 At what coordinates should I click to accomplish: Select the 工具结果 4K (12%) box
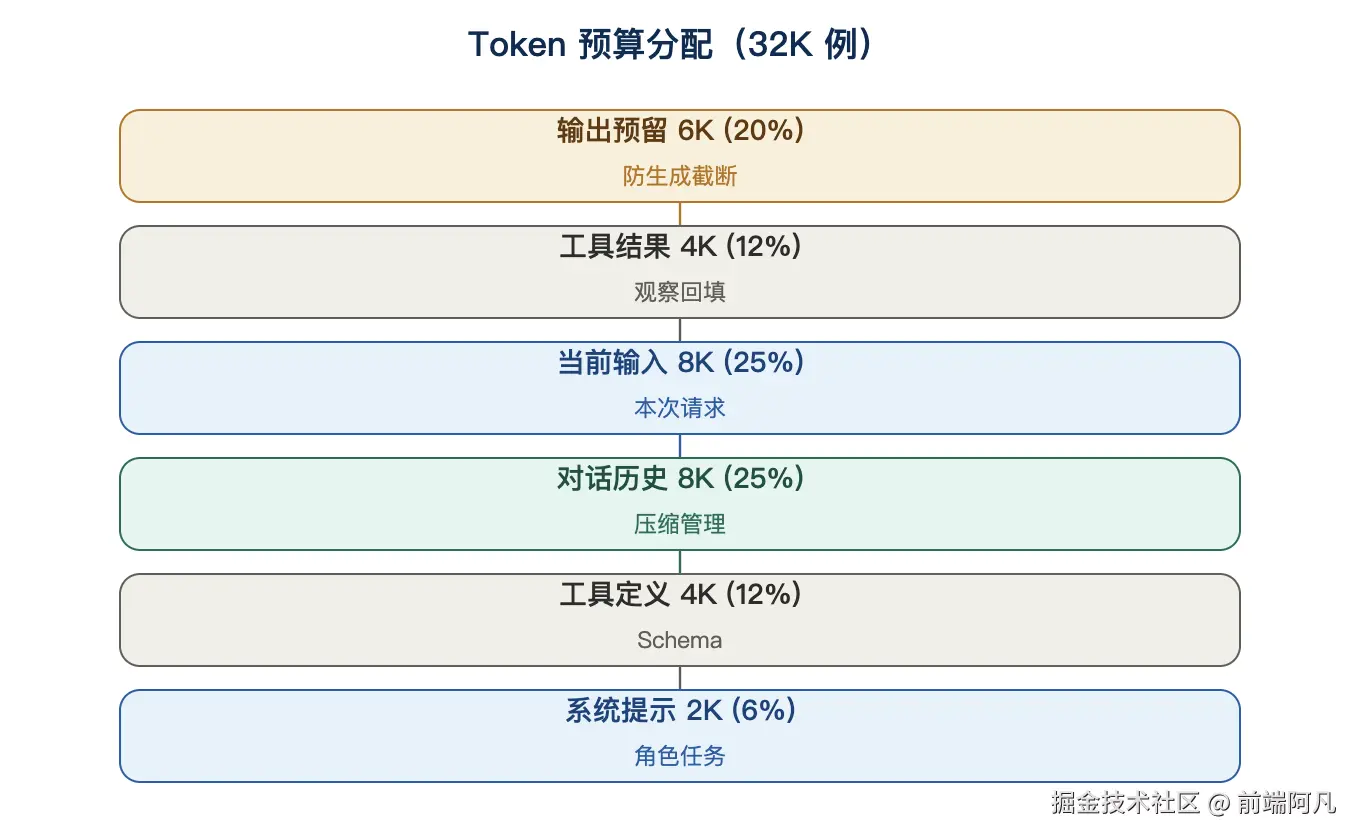(680, 272)
